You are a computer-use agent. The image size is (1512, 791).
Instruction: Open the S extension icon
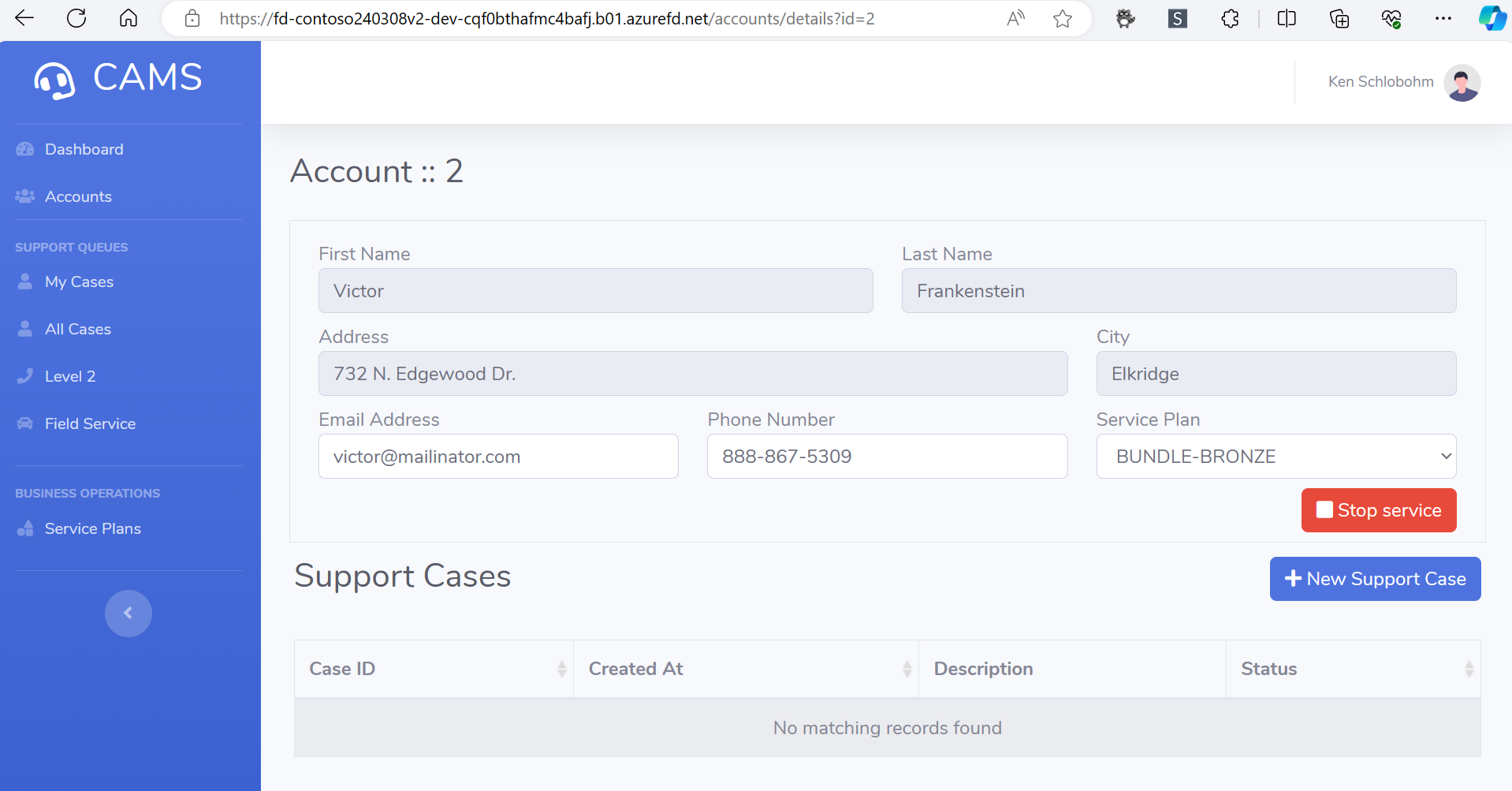tap(1178, 19)
